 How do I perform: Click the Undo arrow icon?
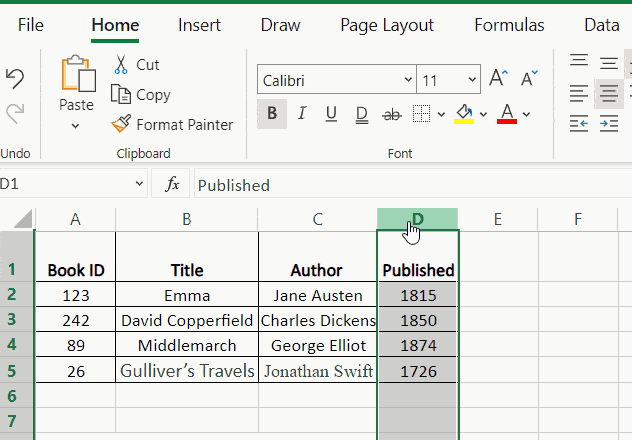pyautogui.click(x=15, y=79)
